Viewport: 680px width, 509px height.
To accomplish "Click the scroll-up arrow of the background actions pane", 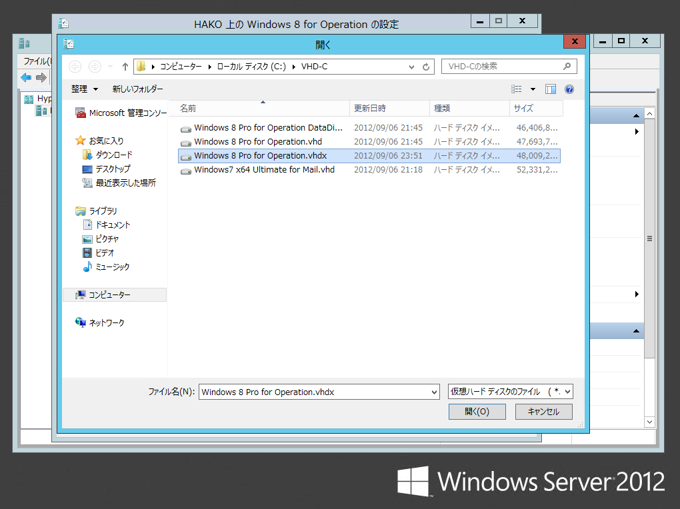I will tap(649, 114).
